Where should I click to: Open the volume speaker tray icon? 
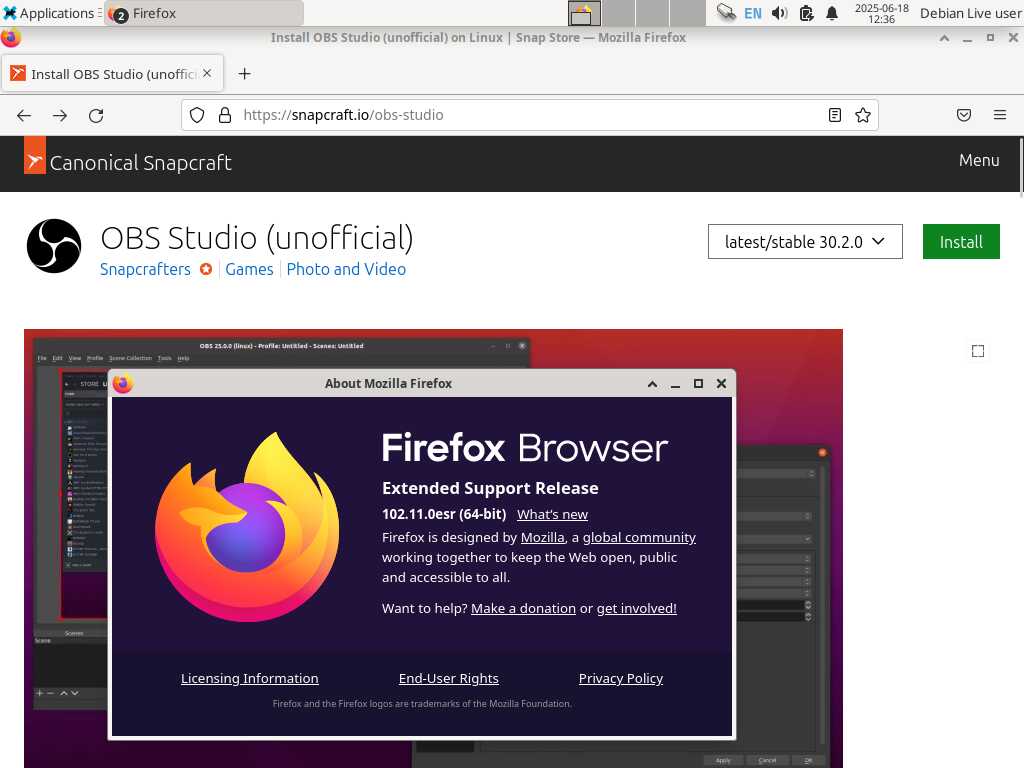(x=779, y=13)
